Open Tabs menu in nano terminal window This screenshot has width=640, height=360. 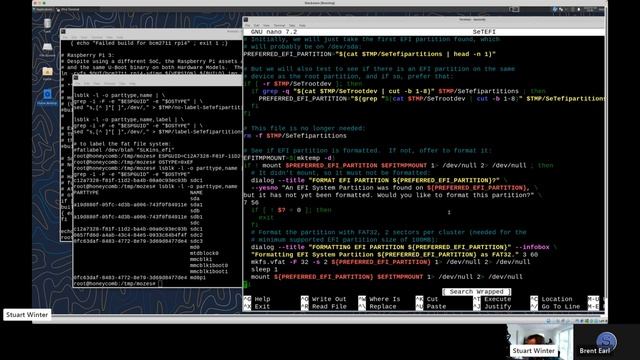pyautogui.click(x=292, y=25)
